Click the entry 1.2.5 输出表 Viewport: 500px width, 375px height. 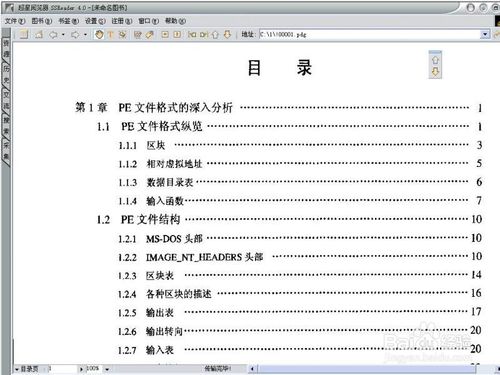(x=146, y=313)
